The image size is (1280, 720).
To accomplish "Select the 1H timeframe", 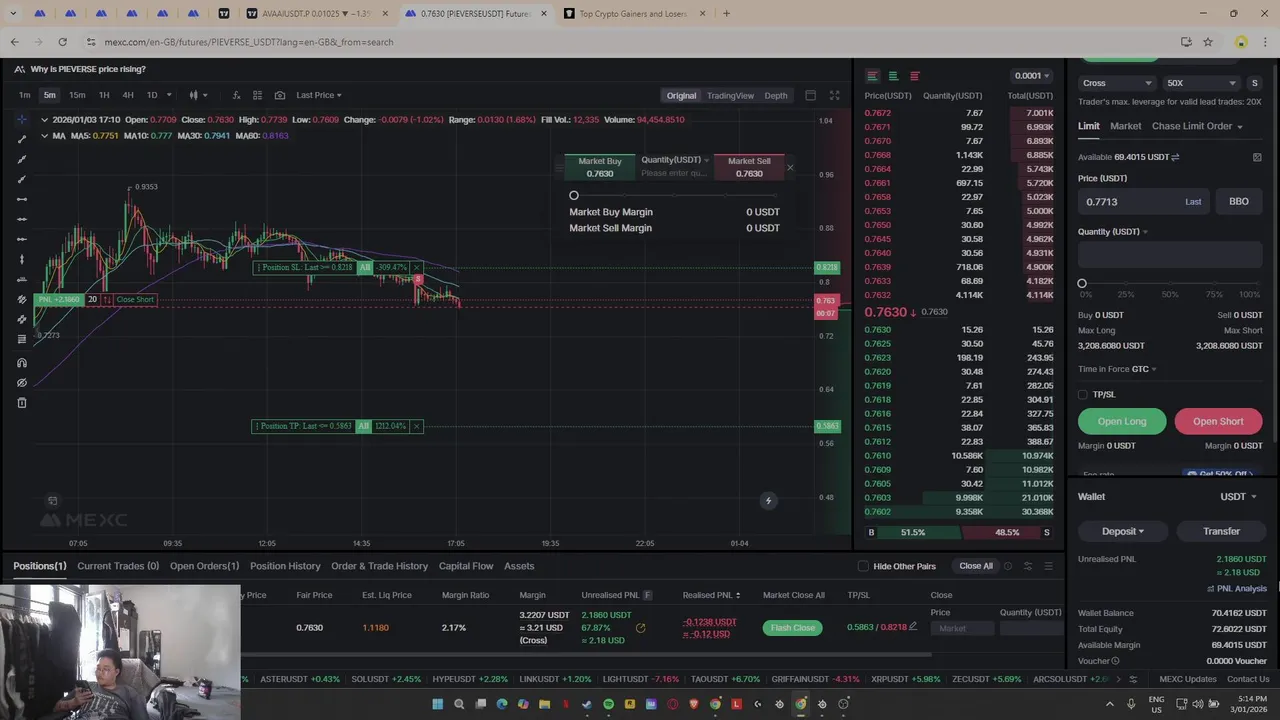I will [104, 95].
